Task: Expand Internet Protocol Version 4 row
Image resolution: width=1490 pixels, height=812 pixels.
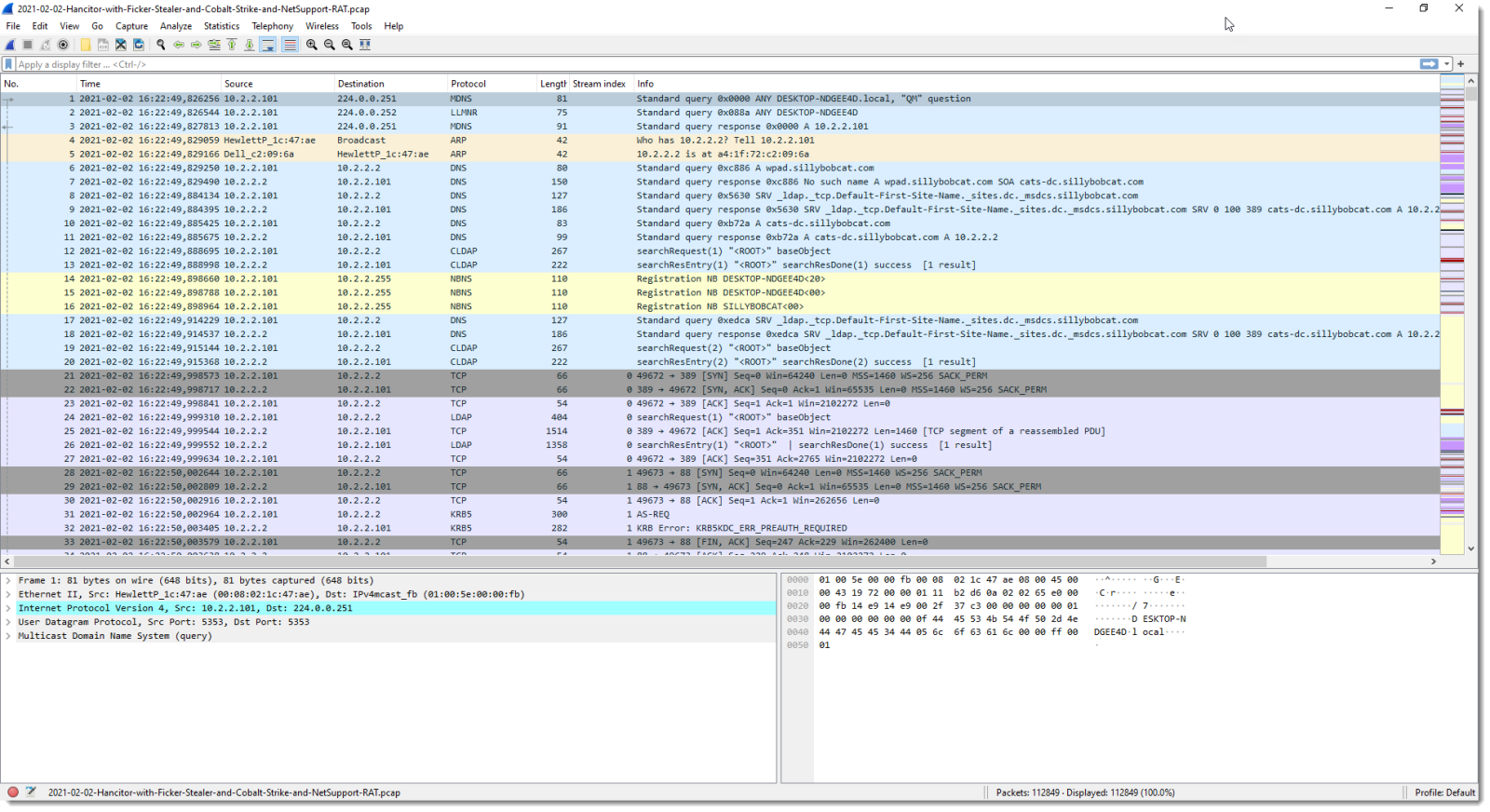Action: [8, 608]
